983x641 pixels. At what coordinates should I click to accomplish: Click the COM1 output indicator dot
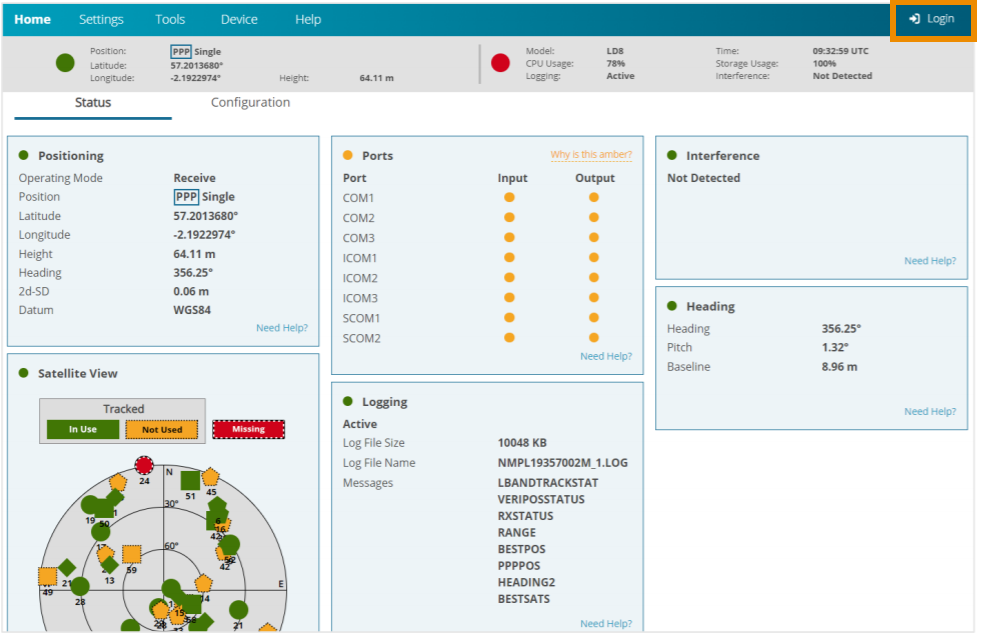pyautogui.click(x=594, y=198)
